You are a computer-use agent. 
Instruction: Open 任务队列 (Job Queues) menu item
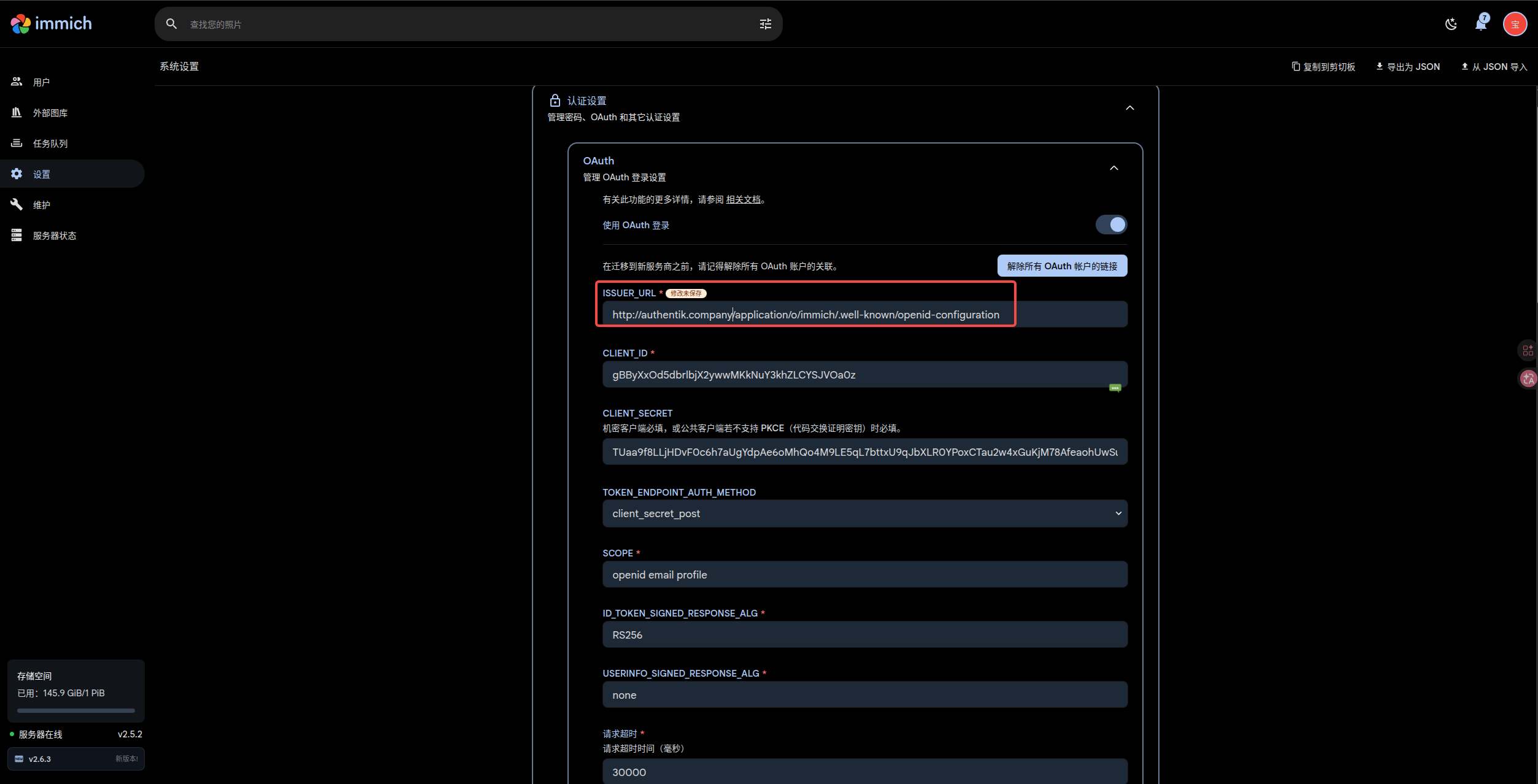[x=50, y=144]
